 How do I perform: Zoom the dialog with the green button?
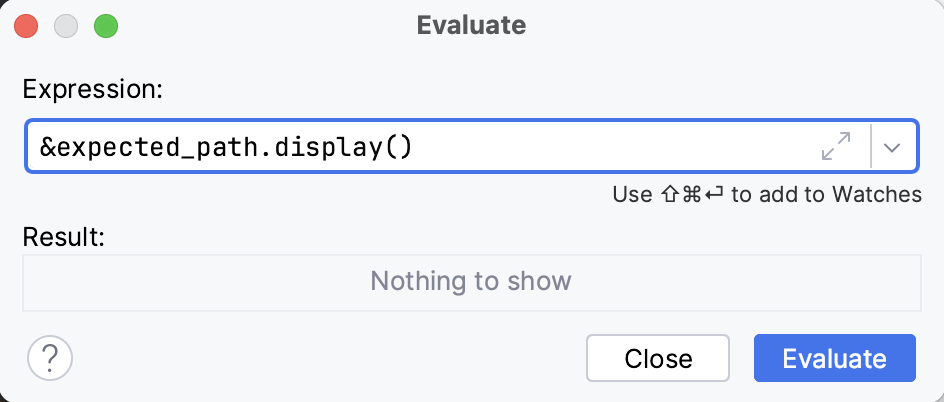[105, 25]
